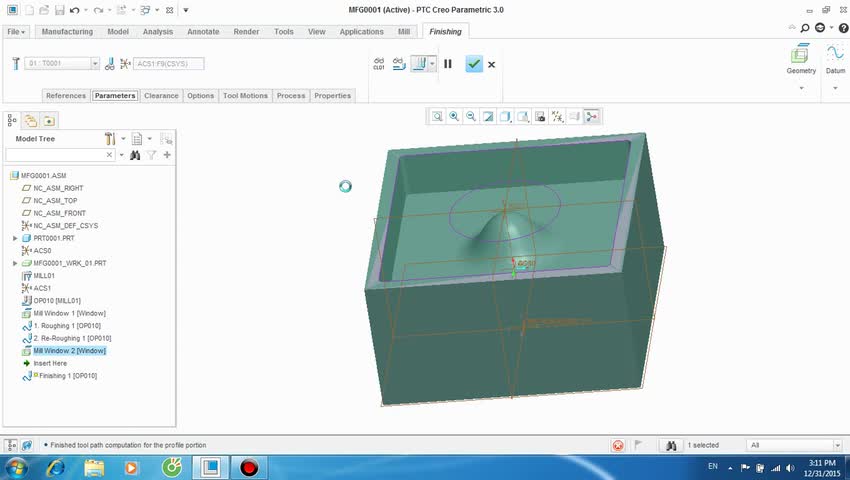Screen dimensions: 850x480
Task: Click the tool path display icon
Action: (418, 64)
